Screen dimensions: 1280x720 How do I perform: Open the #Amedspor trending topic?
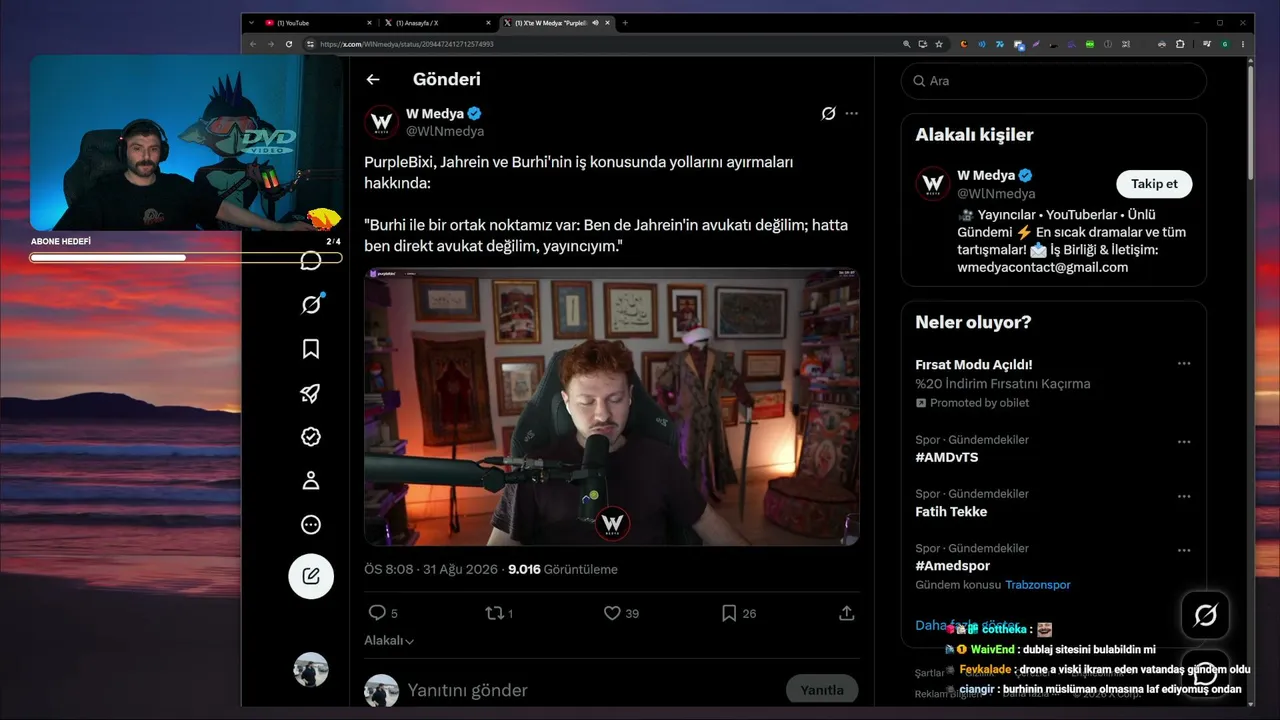pyautogui.click(x=952, y=566)
